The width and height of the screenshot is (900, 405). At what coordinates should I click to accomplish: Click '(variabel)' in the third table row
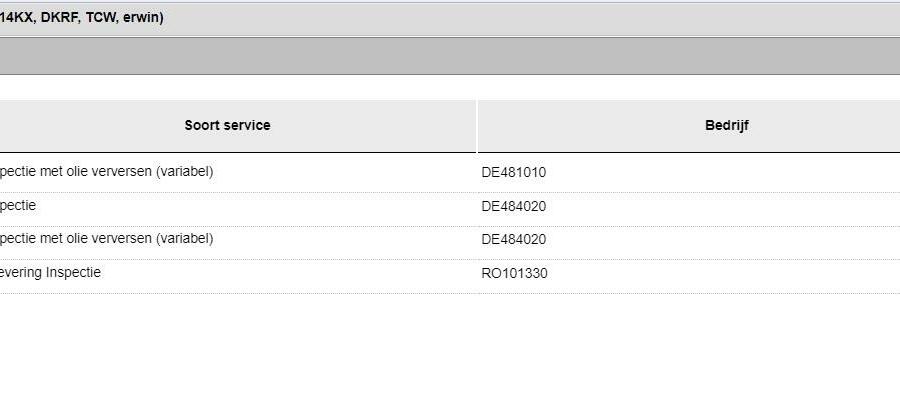click(184, 239)
